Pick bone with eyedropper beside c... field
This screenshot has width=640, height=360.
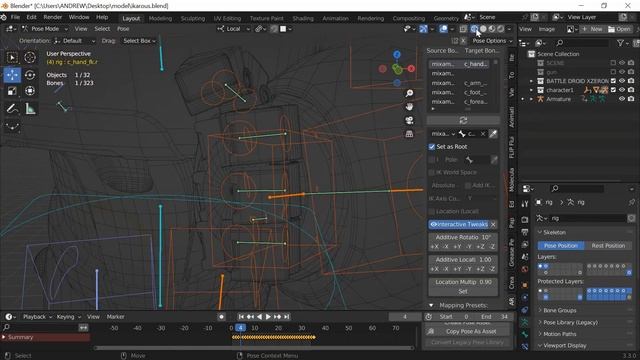pyautogui.click(x=493, y=134)
